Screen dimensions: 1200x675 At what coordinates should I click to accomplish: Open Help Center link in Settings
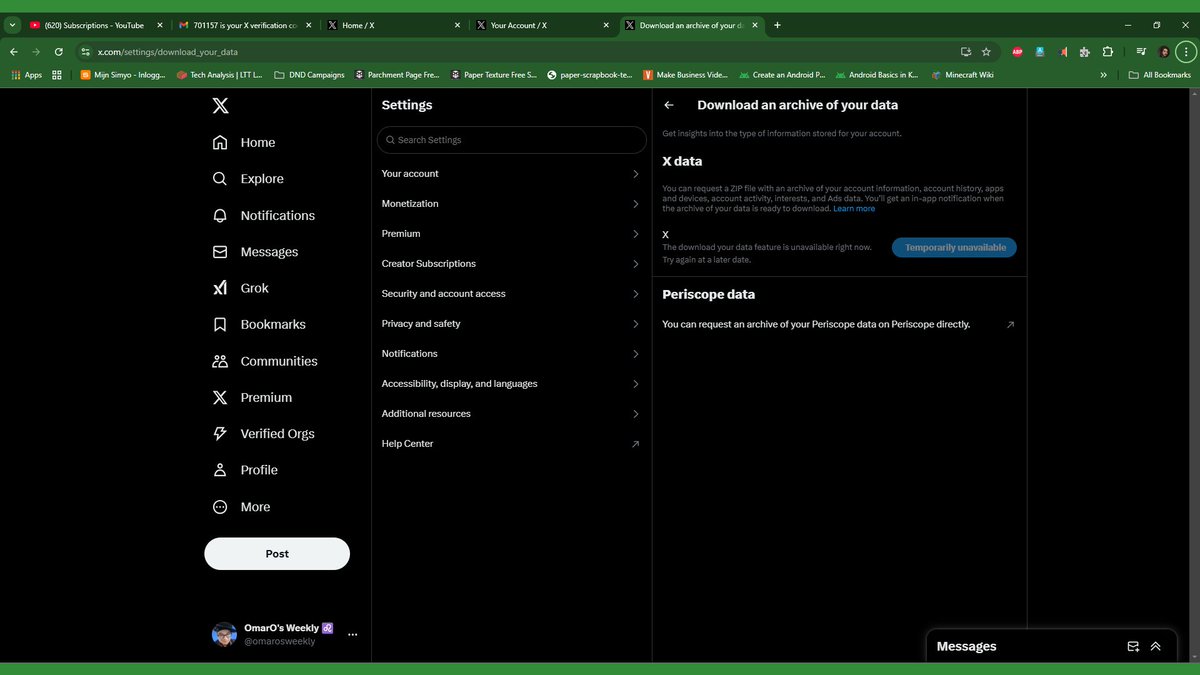511,444
